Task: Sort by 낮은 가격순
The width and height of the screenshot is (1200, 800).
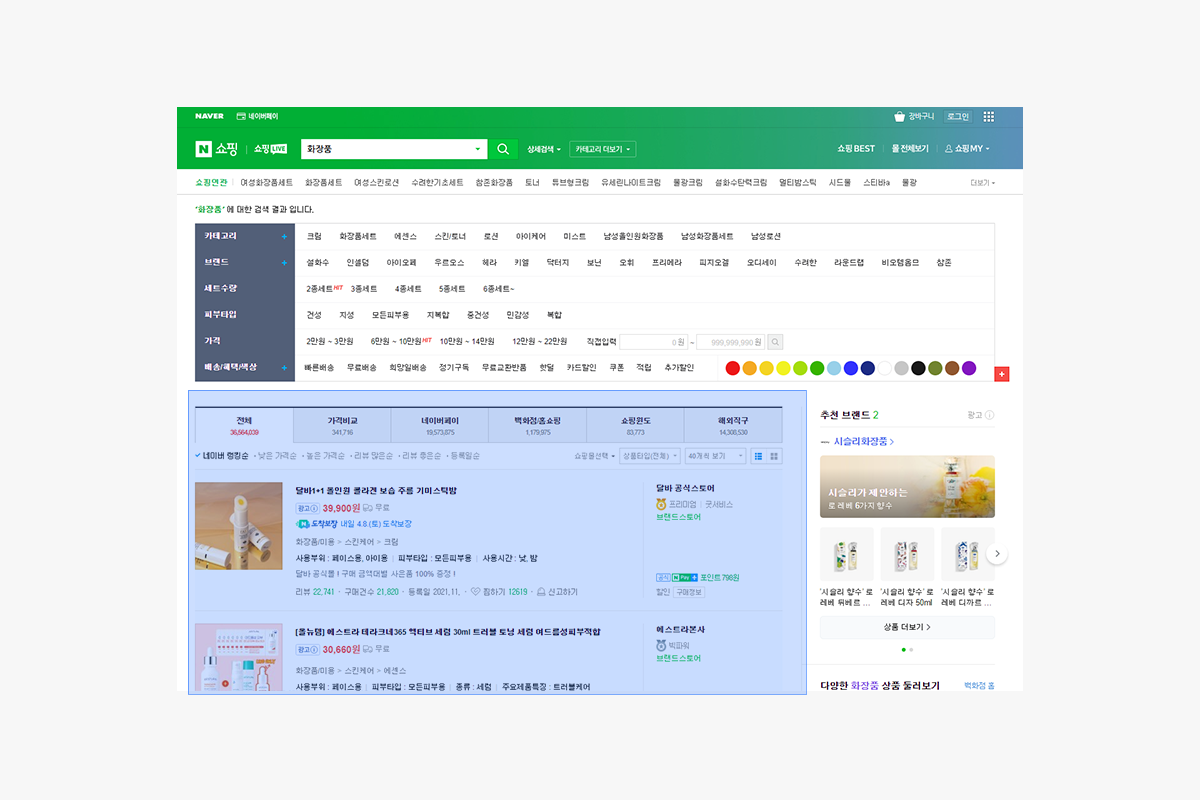Action: click(276, 456)
